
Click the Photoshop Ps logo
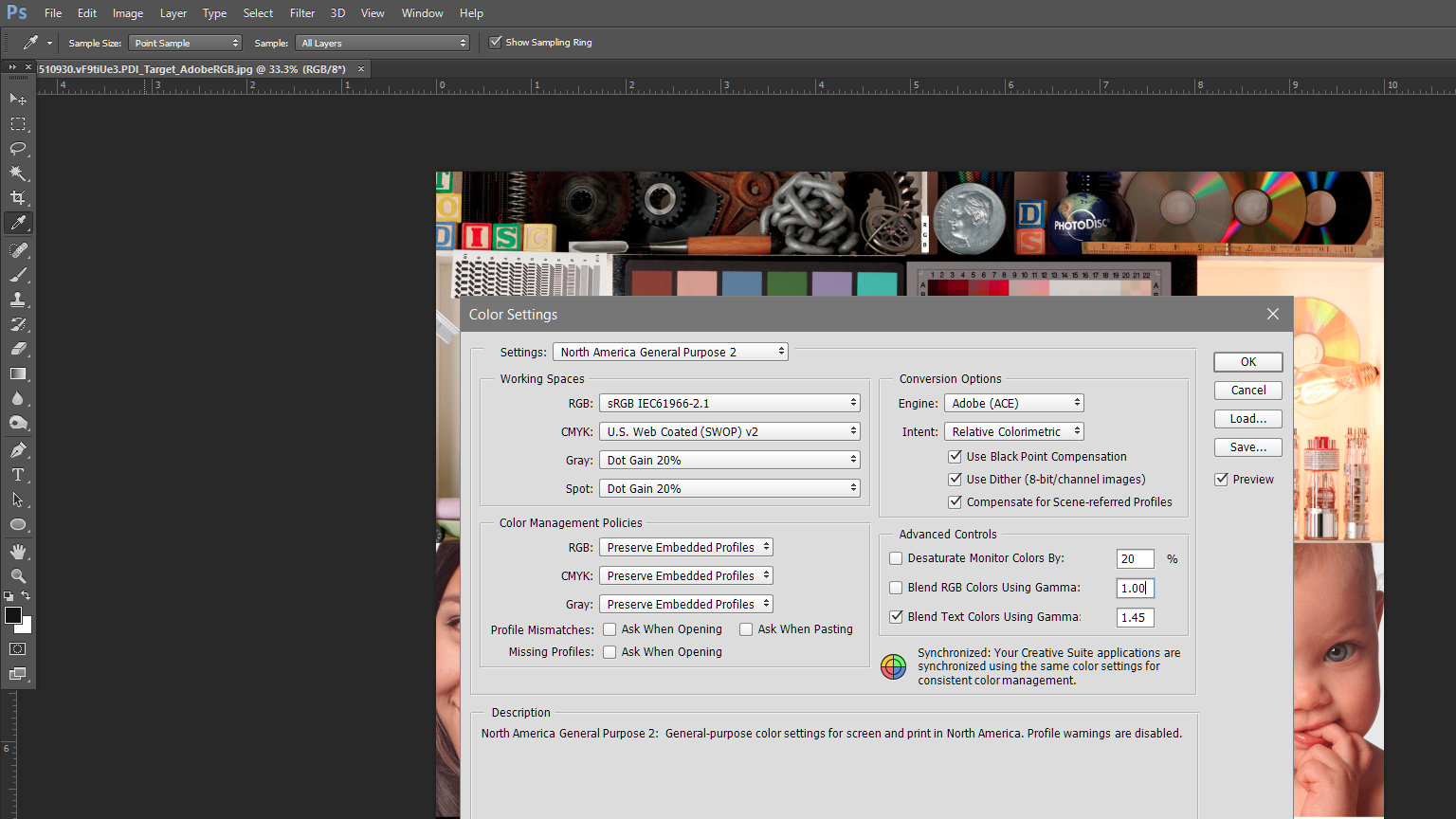click(x=17, y=13)
